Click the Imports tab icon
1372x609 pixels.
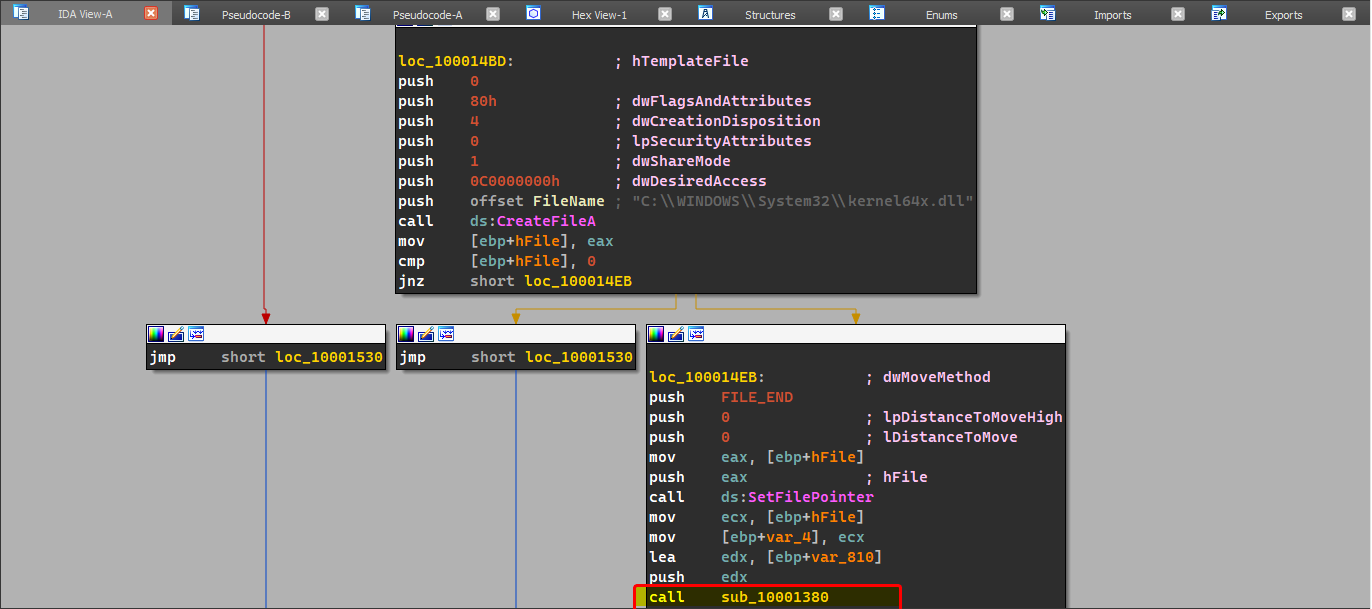1048,14
